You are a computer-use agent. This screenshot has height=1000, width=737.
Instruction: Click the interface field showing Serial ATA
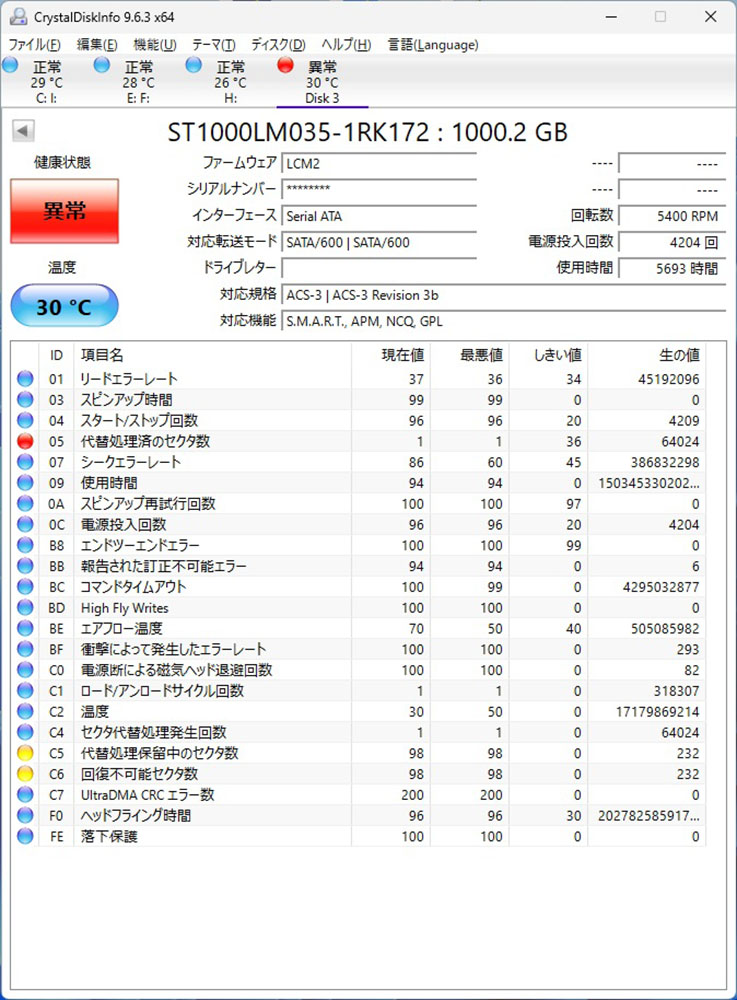(379, 216)
